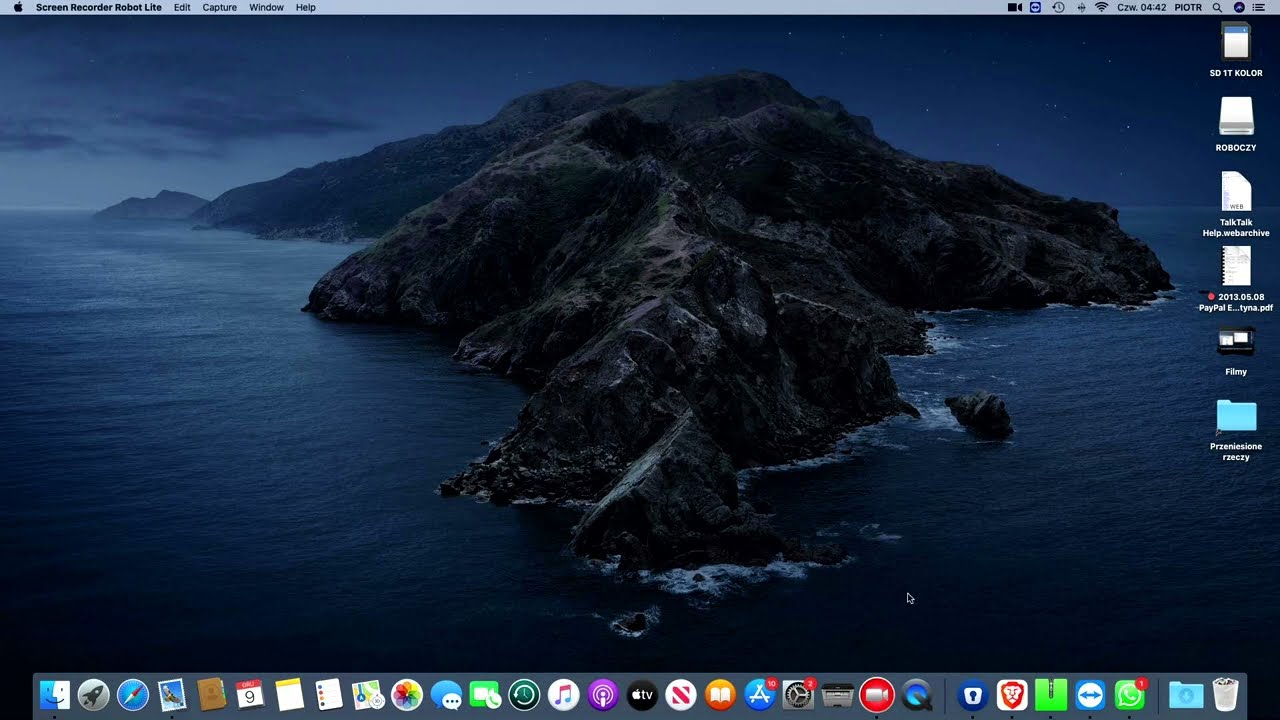1280x720 pixels.
Task: Open the Capture menu
Action: pyautogui.click(x=220, y=7)
